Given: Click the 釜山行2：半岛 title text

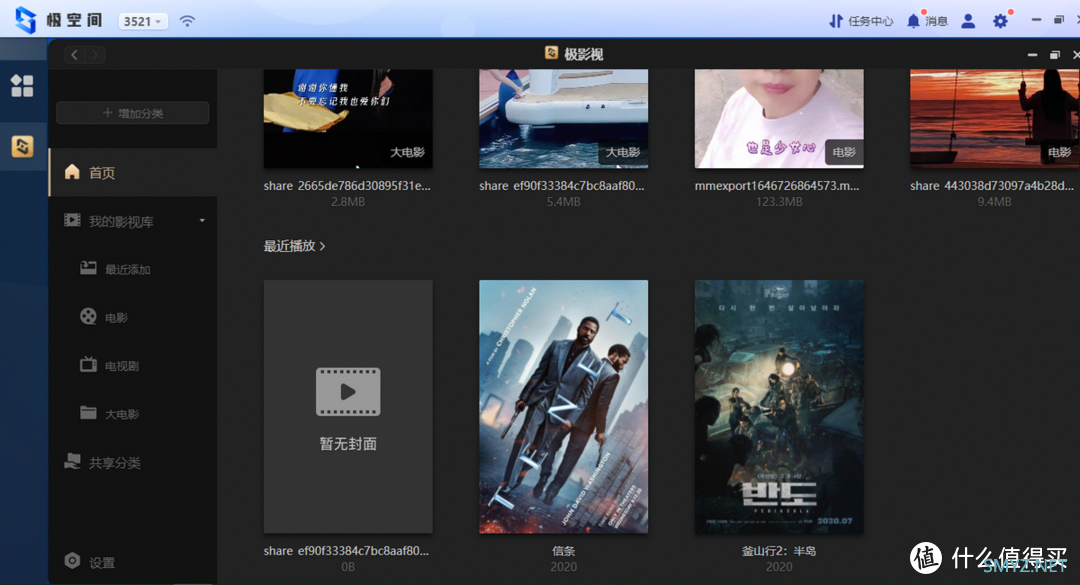Looking at the screenshot, I should [x=779, y=551].
